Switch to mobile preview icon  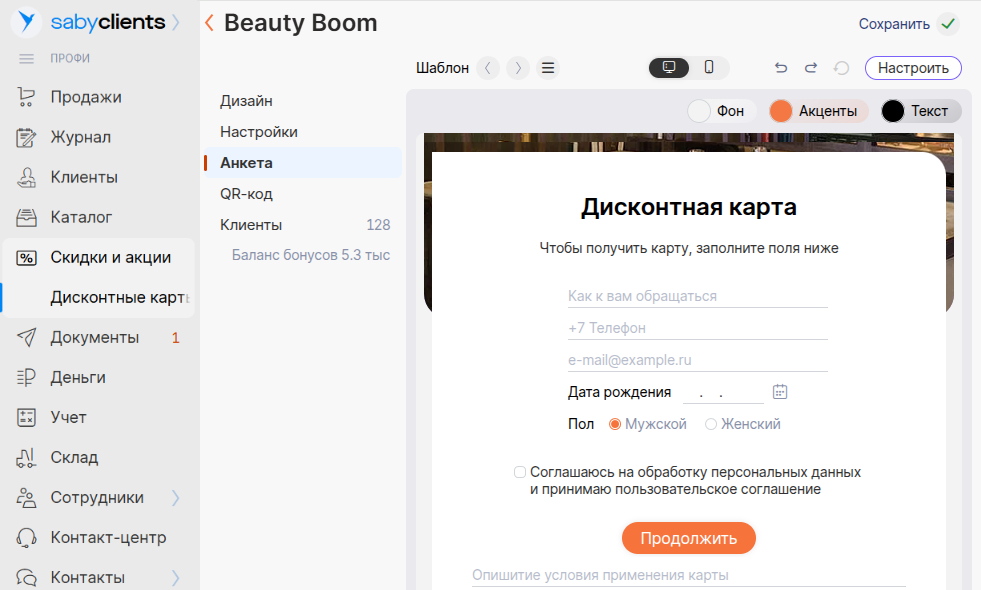[x=709, y=68]
